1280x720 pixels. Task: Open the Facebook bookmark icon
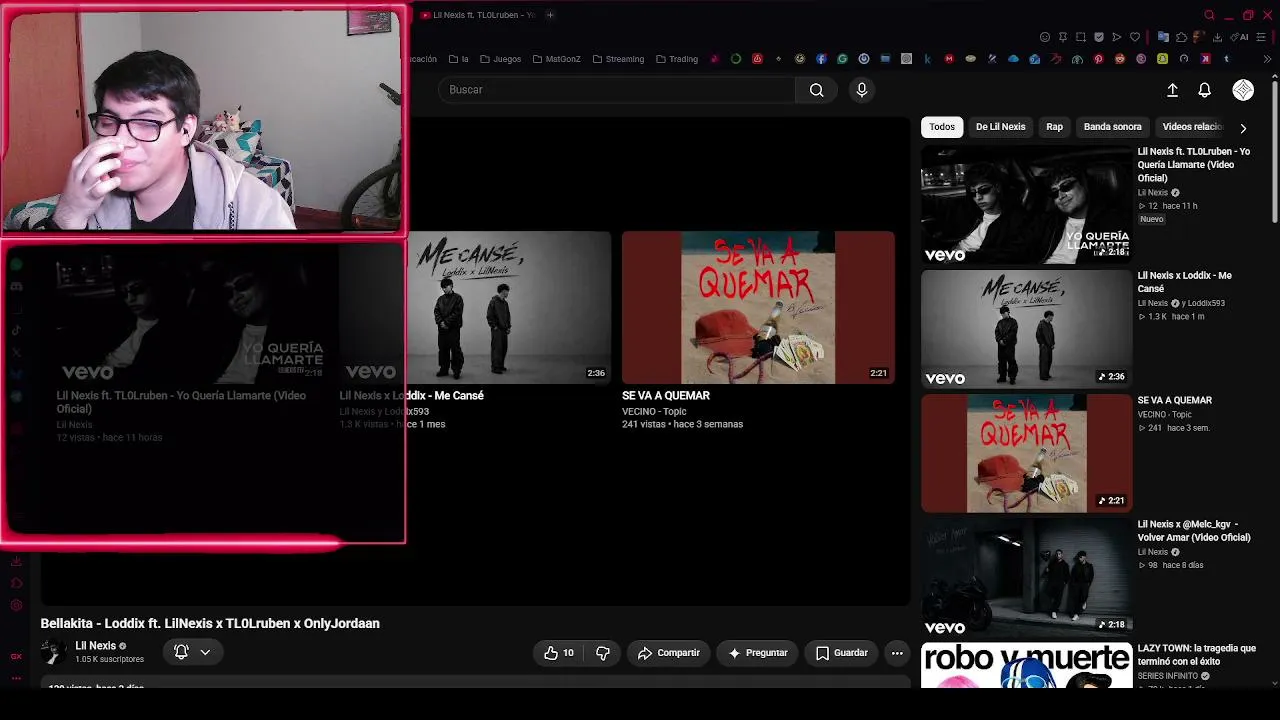click(x=821, y=59)
